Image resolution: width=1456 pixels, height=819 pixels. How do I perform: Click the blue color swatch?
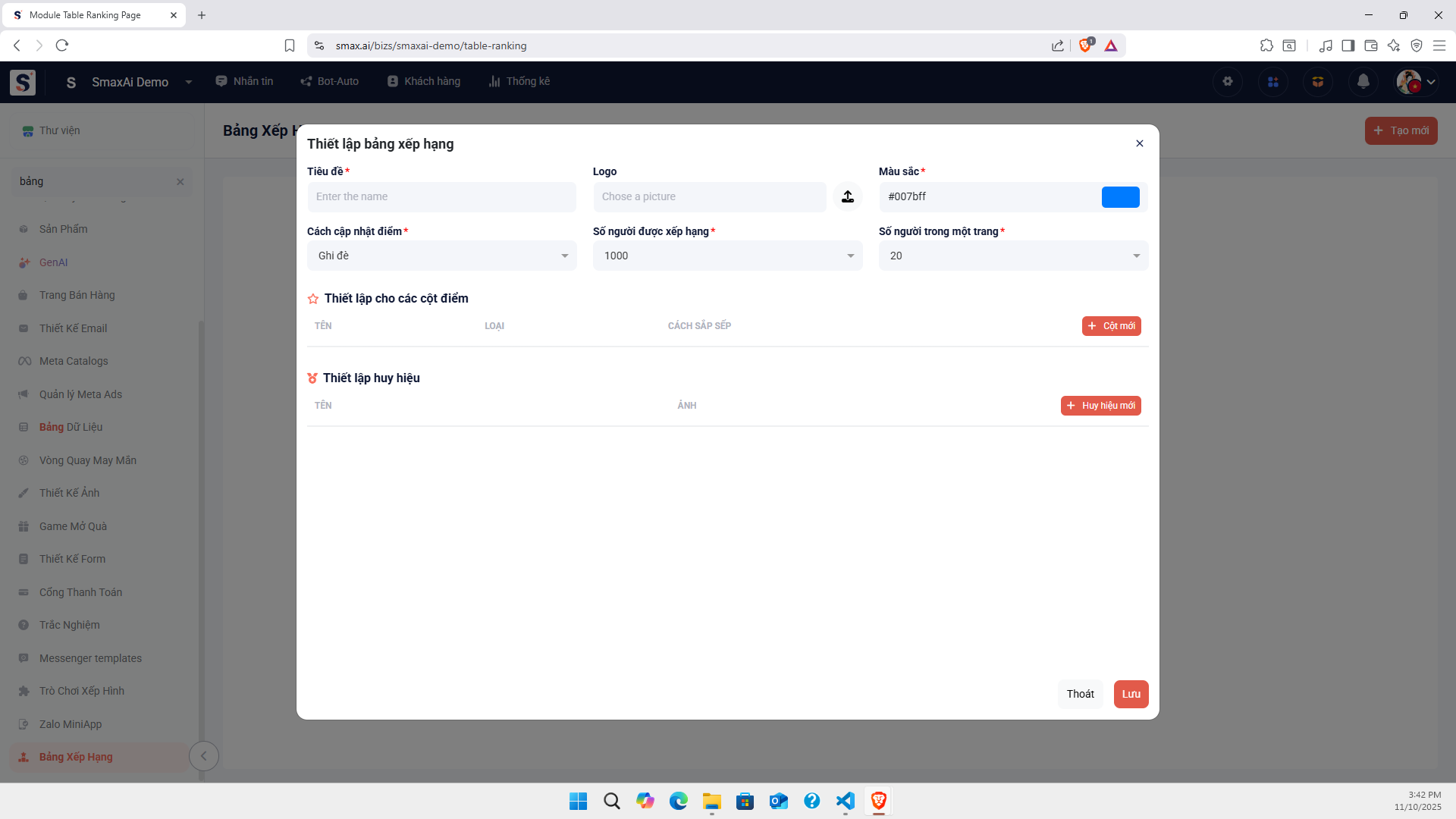click(x=1120, y=197)
